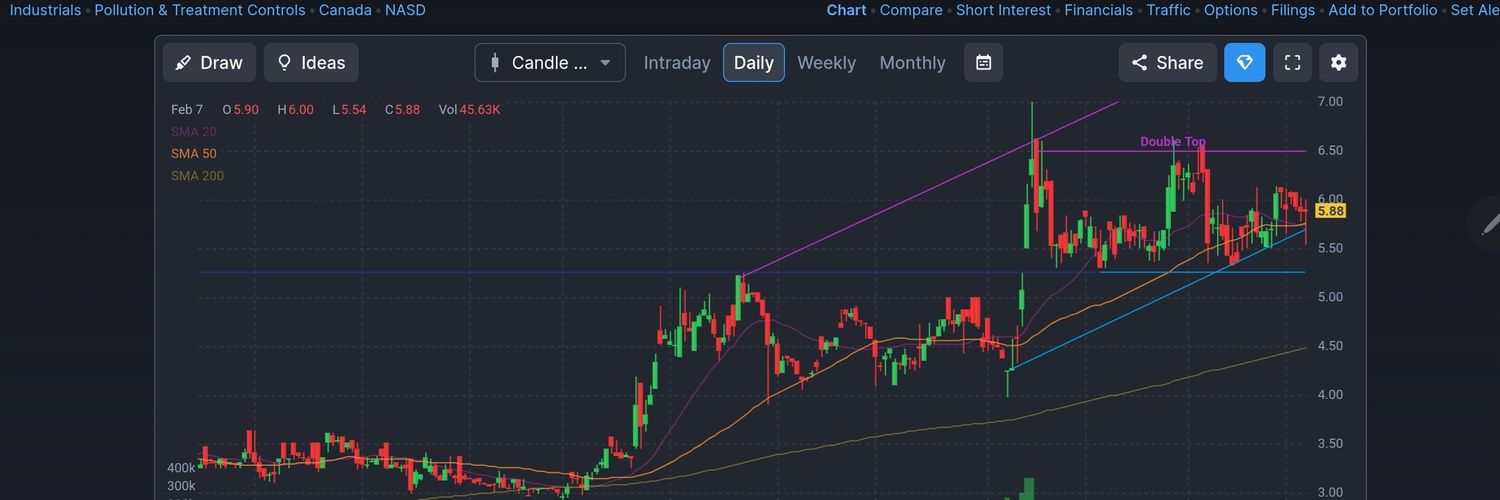
Task: Select the Chart link in top menu
Action: pyautogui.click(x=846, y=10)
